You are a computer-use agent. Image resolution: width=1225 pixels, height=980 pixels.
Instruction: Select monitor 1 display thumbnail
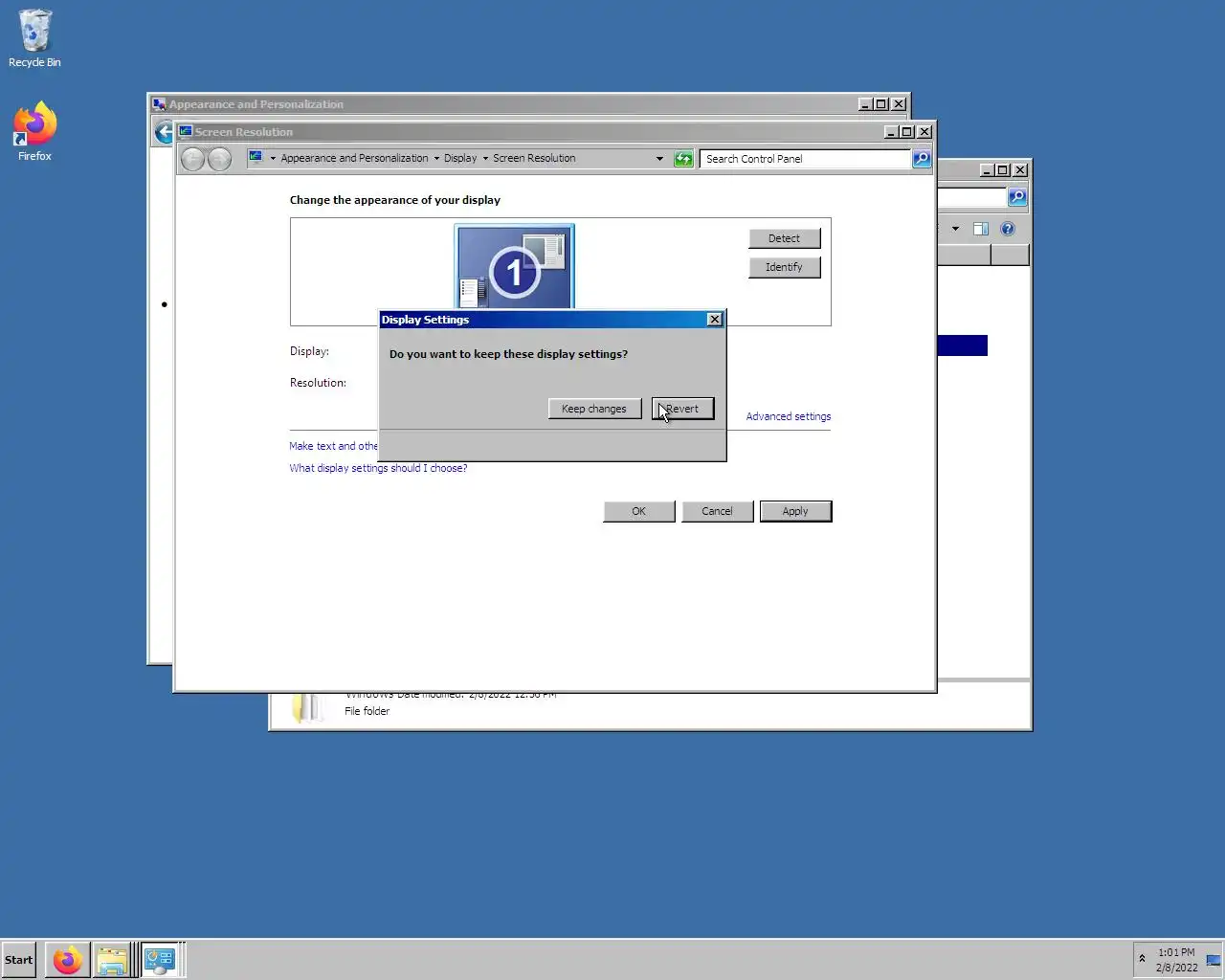pos(514,267)
